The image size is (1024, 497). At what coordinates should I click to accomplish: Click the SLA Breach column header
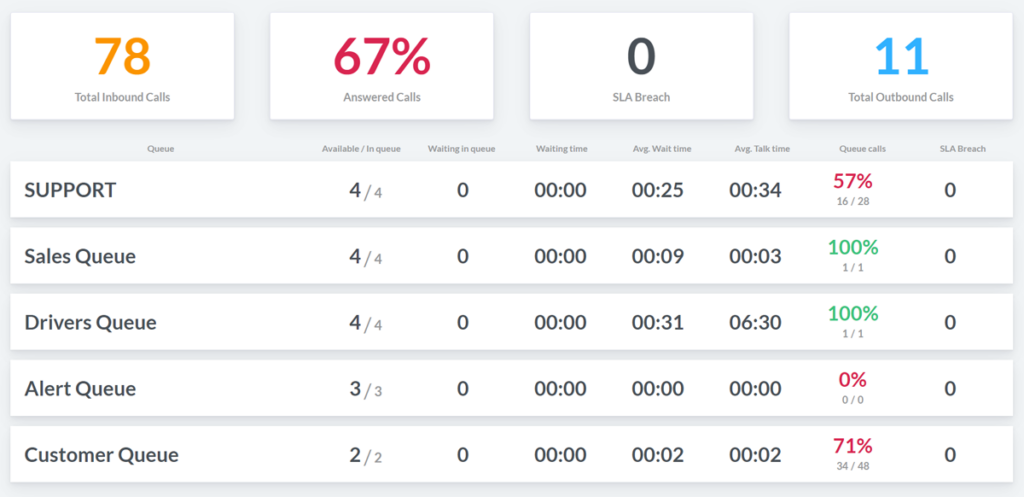tap(962, 149)
